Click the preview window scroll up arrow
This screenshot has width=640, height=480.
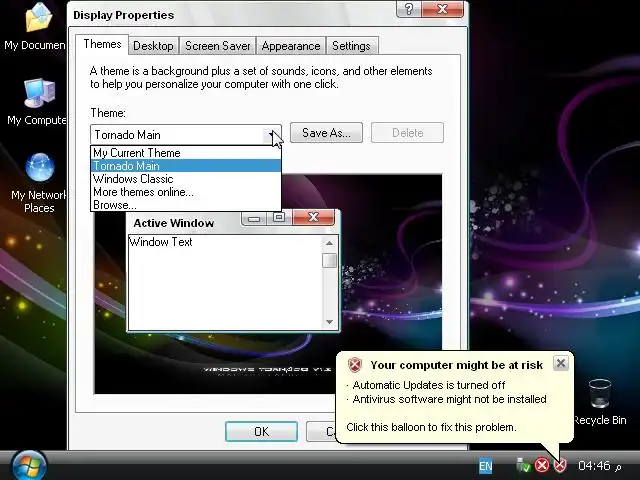pos(329,243)
